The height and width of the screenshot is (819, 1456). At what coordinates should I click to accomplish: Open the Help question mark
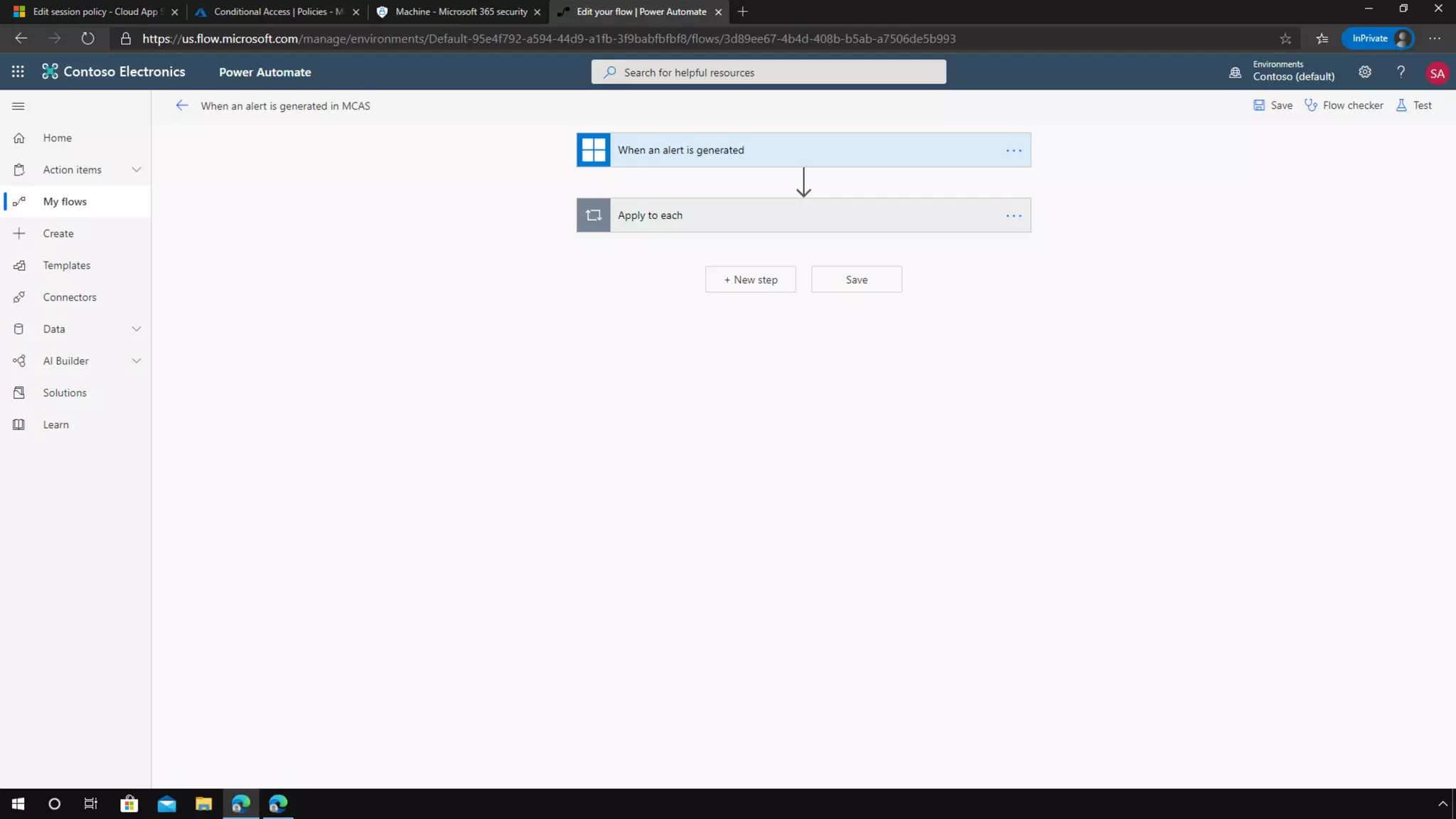(1401, 72)
